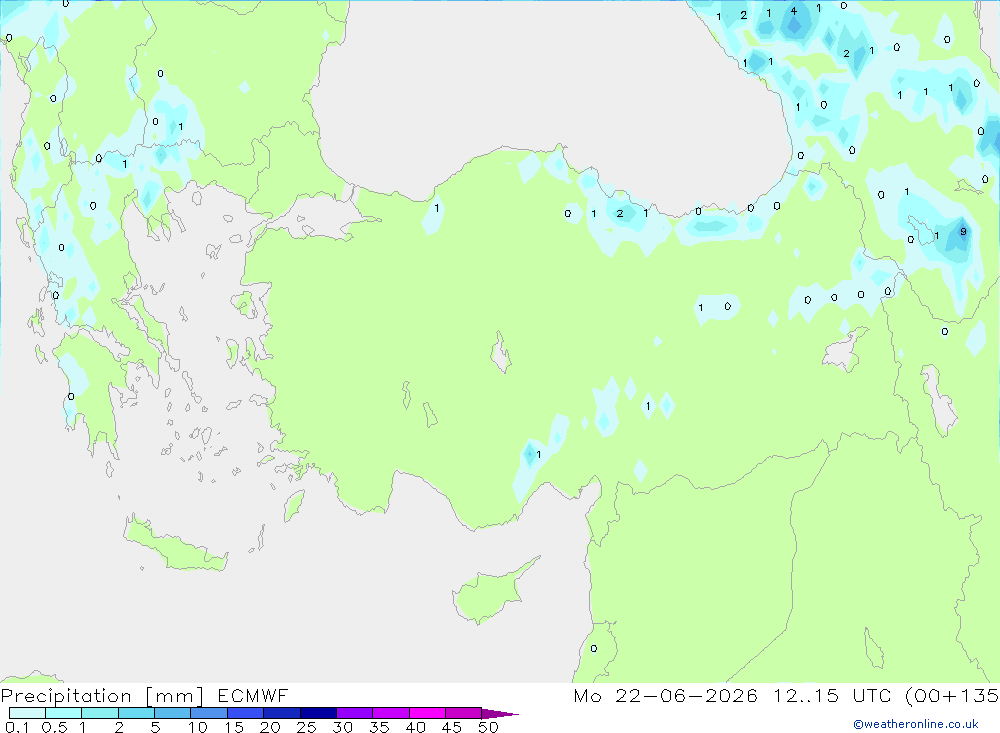Pick the 35–40 mm violet legend segment
This screenshot has height=733, width=1000.
(391, 713)
